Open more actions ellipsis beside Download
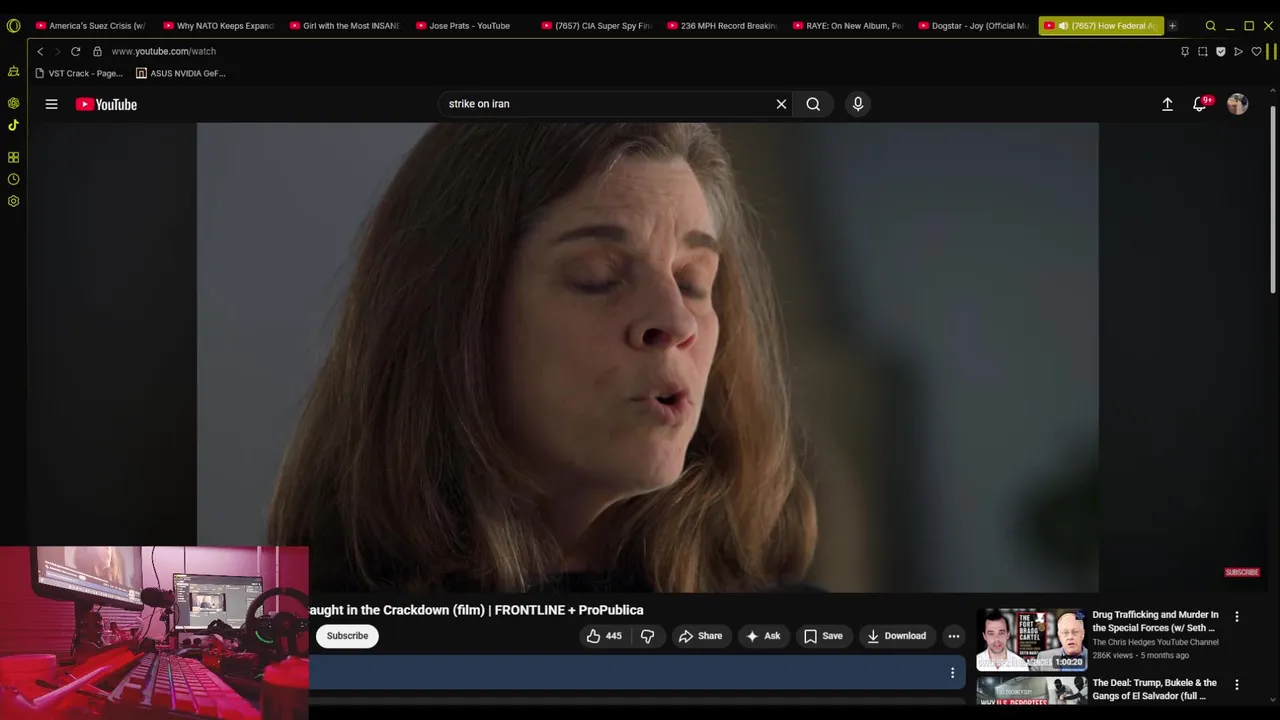 [953, 636]
